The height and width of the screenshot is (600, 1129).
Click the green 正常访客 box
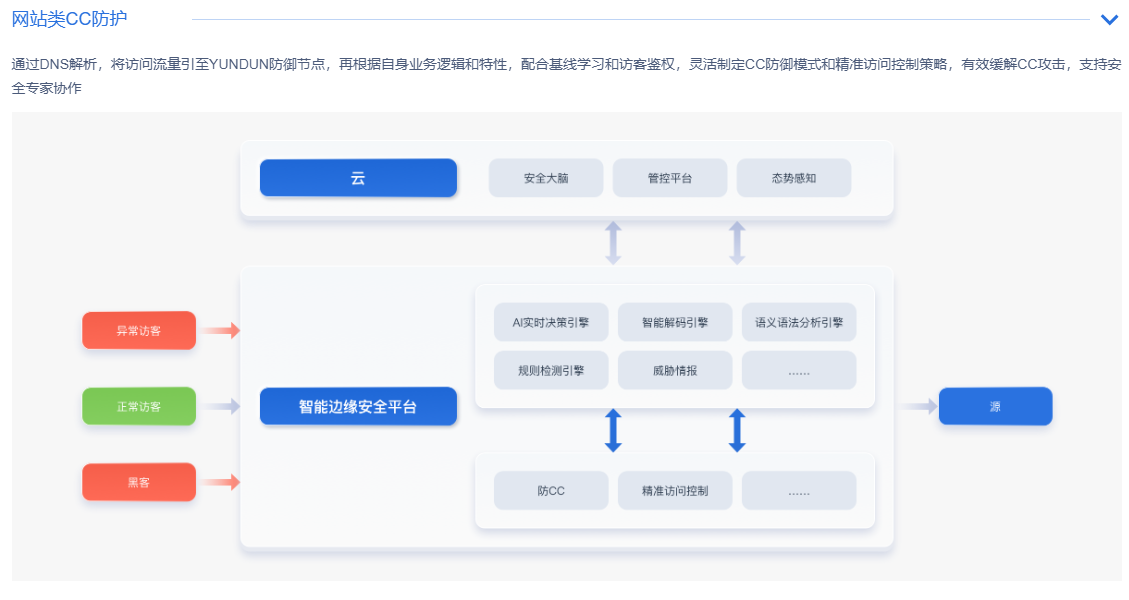coord(139,406)
